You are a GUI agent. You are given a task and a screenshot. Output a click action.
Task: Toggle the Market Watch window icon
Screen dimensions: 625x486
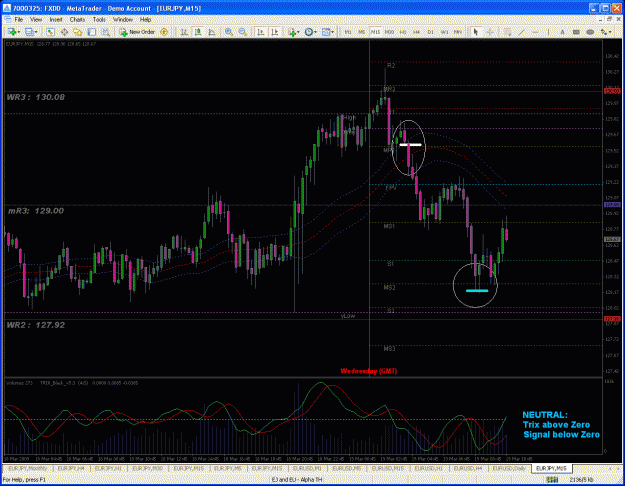tap(50, 32)
